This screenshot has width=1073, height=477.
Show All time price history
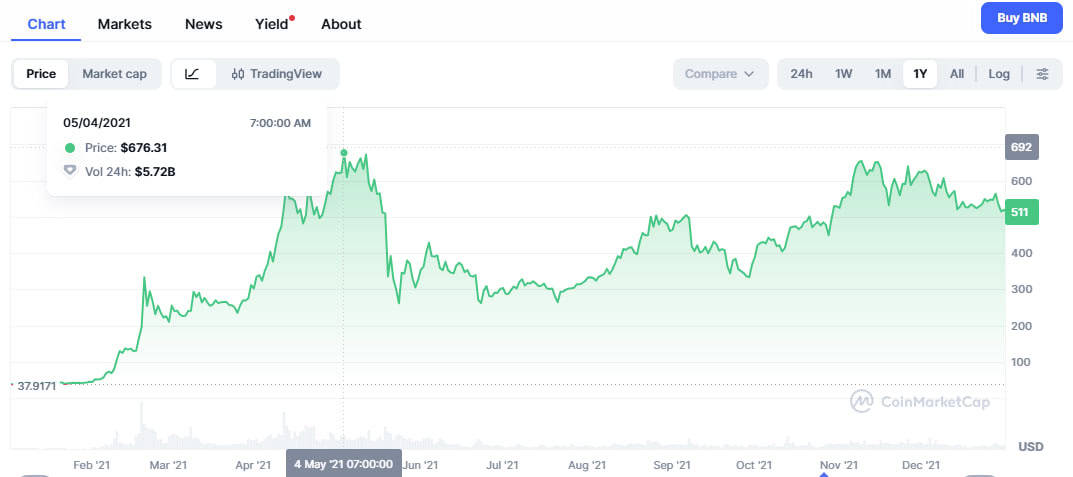[957, 74]
